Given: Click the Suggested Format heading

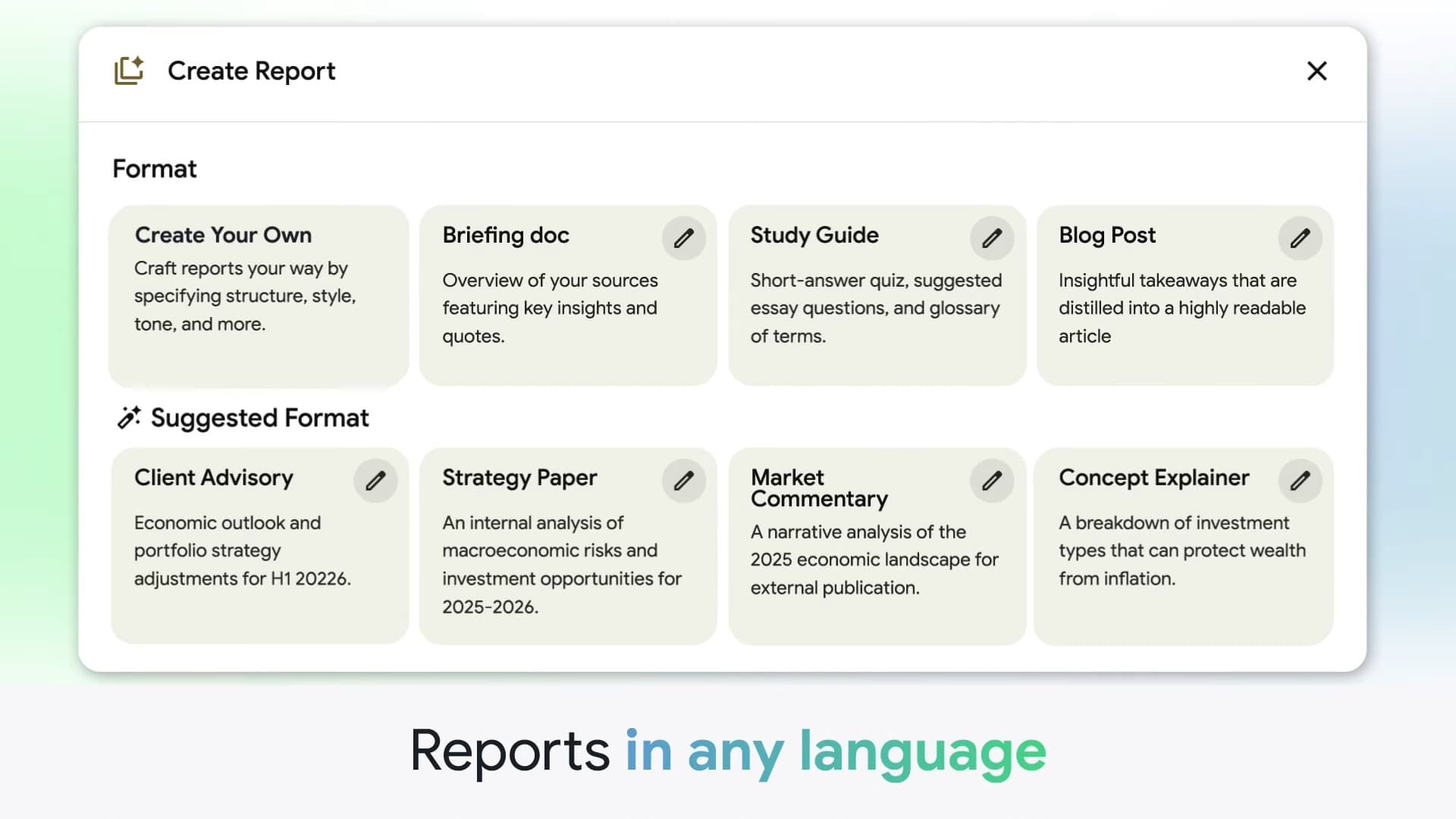Looking at the screenshot, I should tap(259, 418).
